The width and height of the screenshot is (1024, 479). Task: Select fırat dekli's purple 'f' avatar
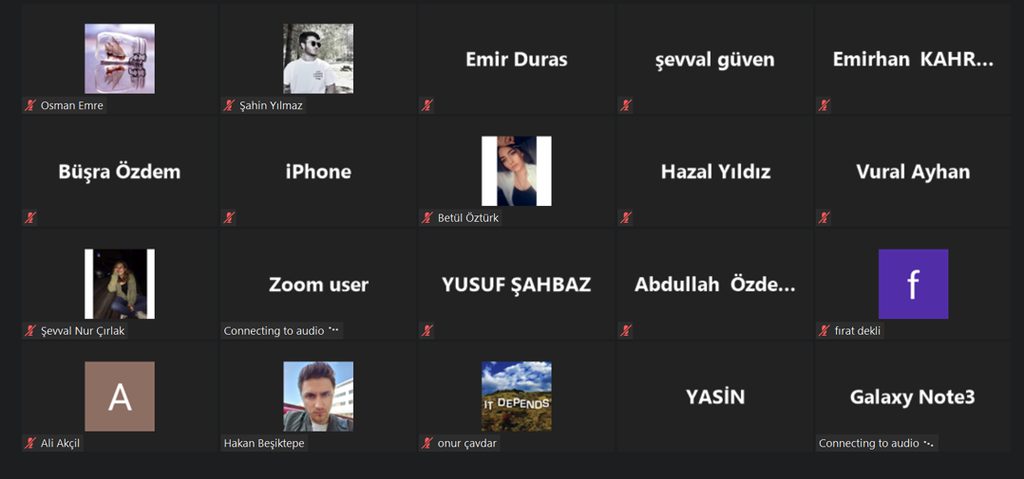click(x=913, y=284)
